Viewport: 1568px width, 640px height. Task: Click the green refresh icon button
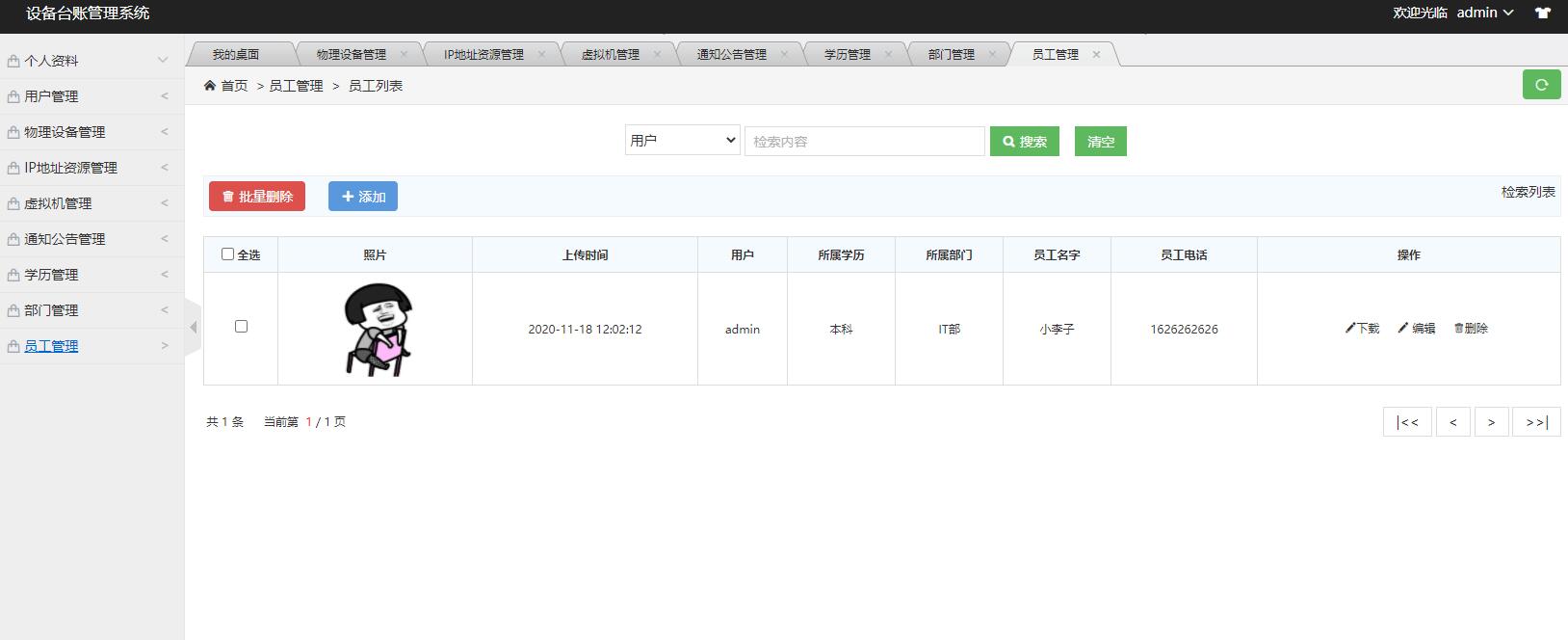1541,85
